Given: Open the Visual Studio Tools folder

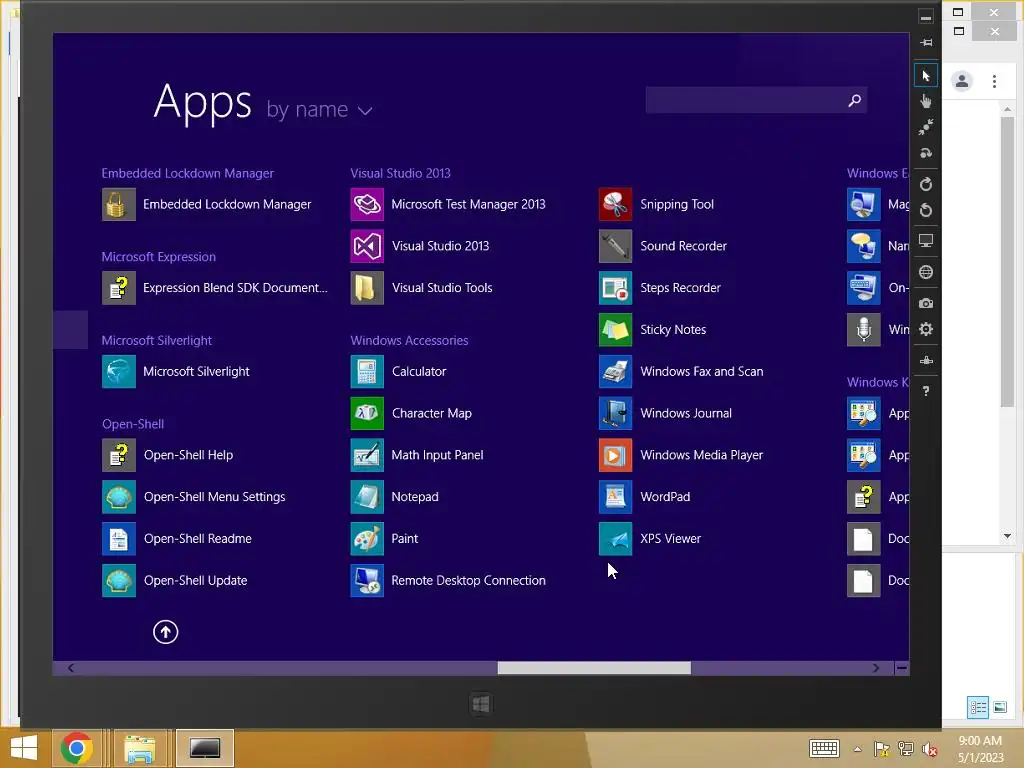Looking at the screenshot, I should click(x=421, y=288).
